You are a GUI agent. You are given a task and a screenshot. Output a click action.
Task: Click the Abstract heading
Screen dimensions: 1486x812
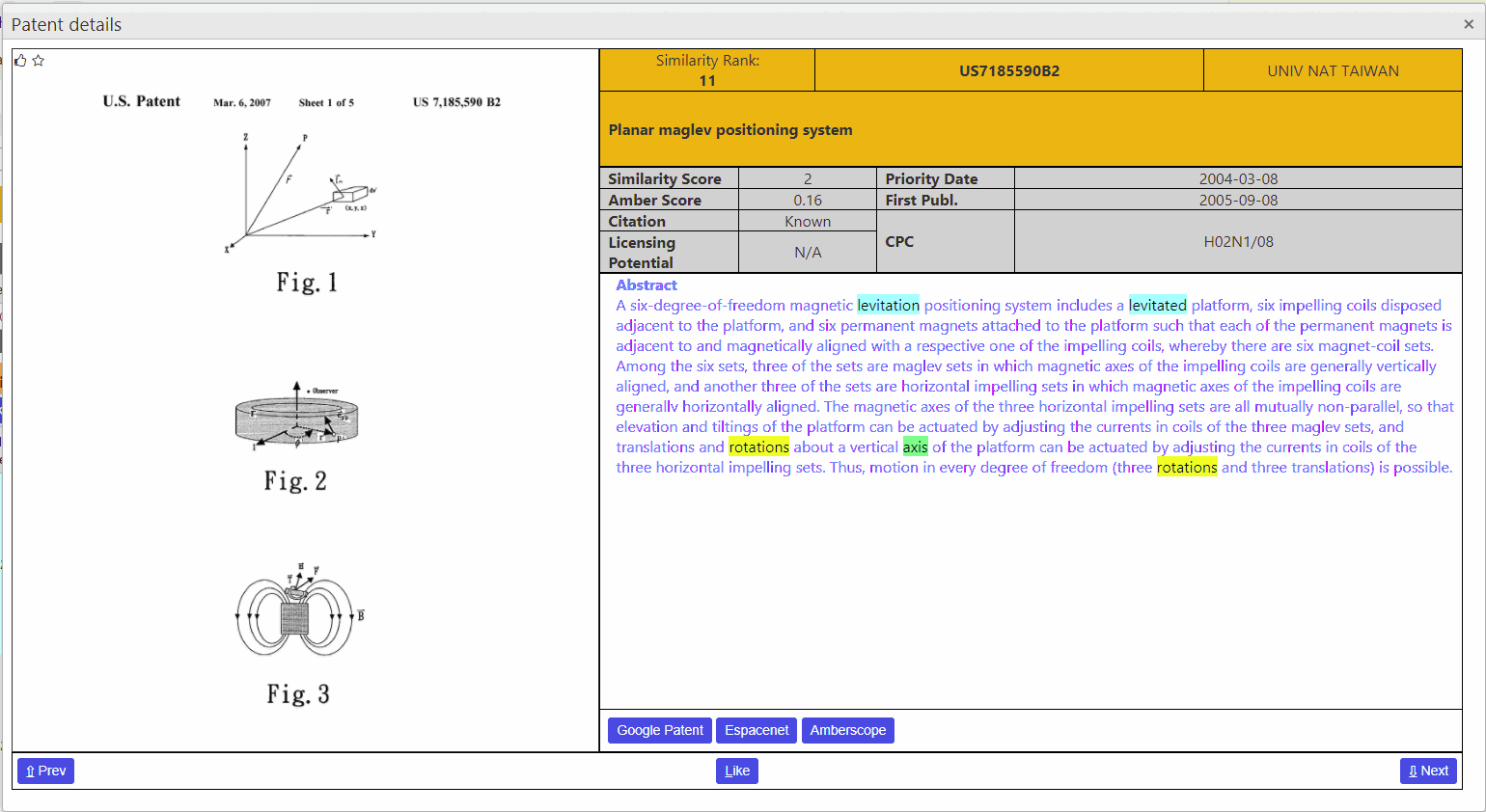pos(647,284)
